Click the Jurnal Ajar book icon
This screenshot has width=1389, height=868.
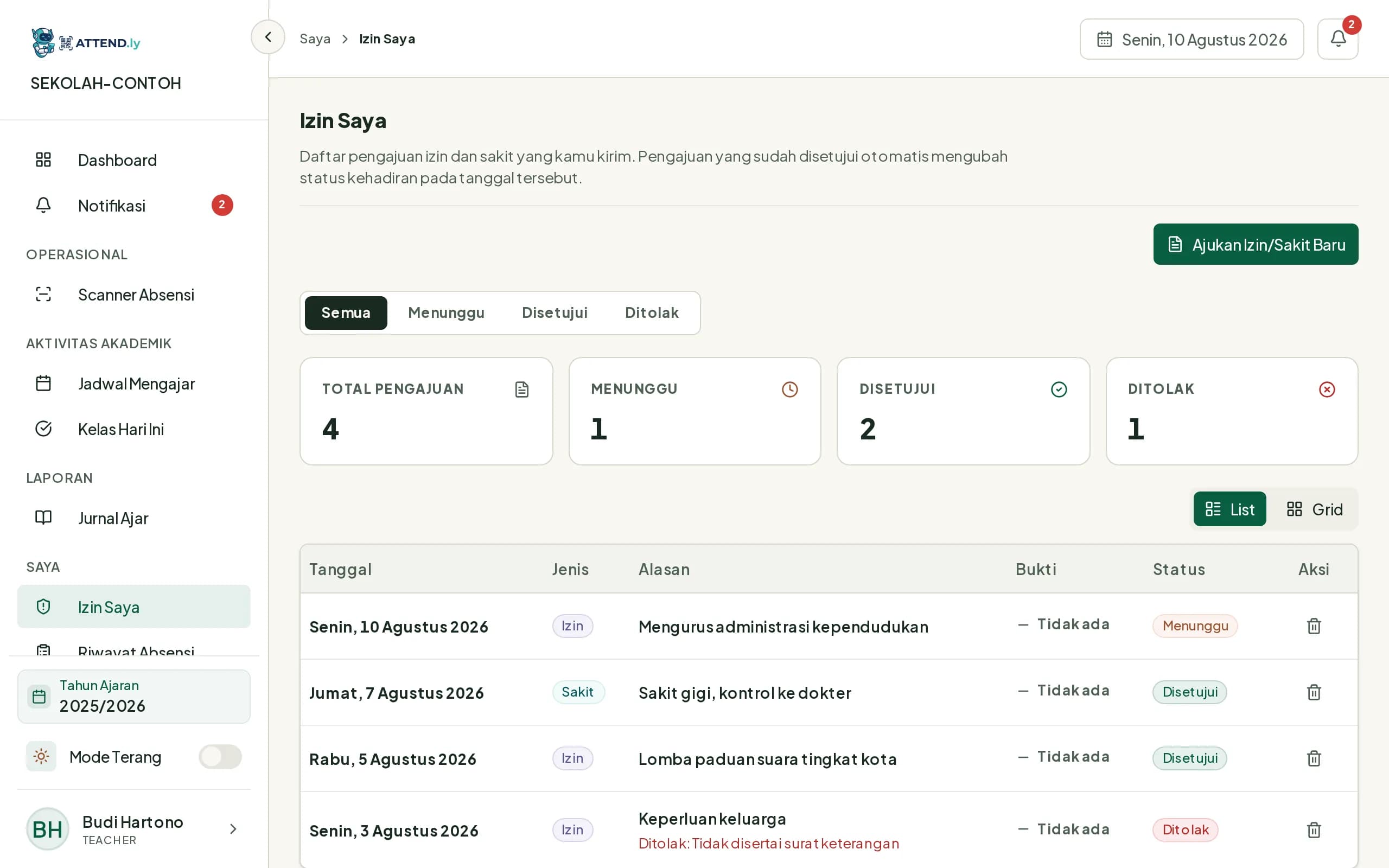(x=43, y=518)
